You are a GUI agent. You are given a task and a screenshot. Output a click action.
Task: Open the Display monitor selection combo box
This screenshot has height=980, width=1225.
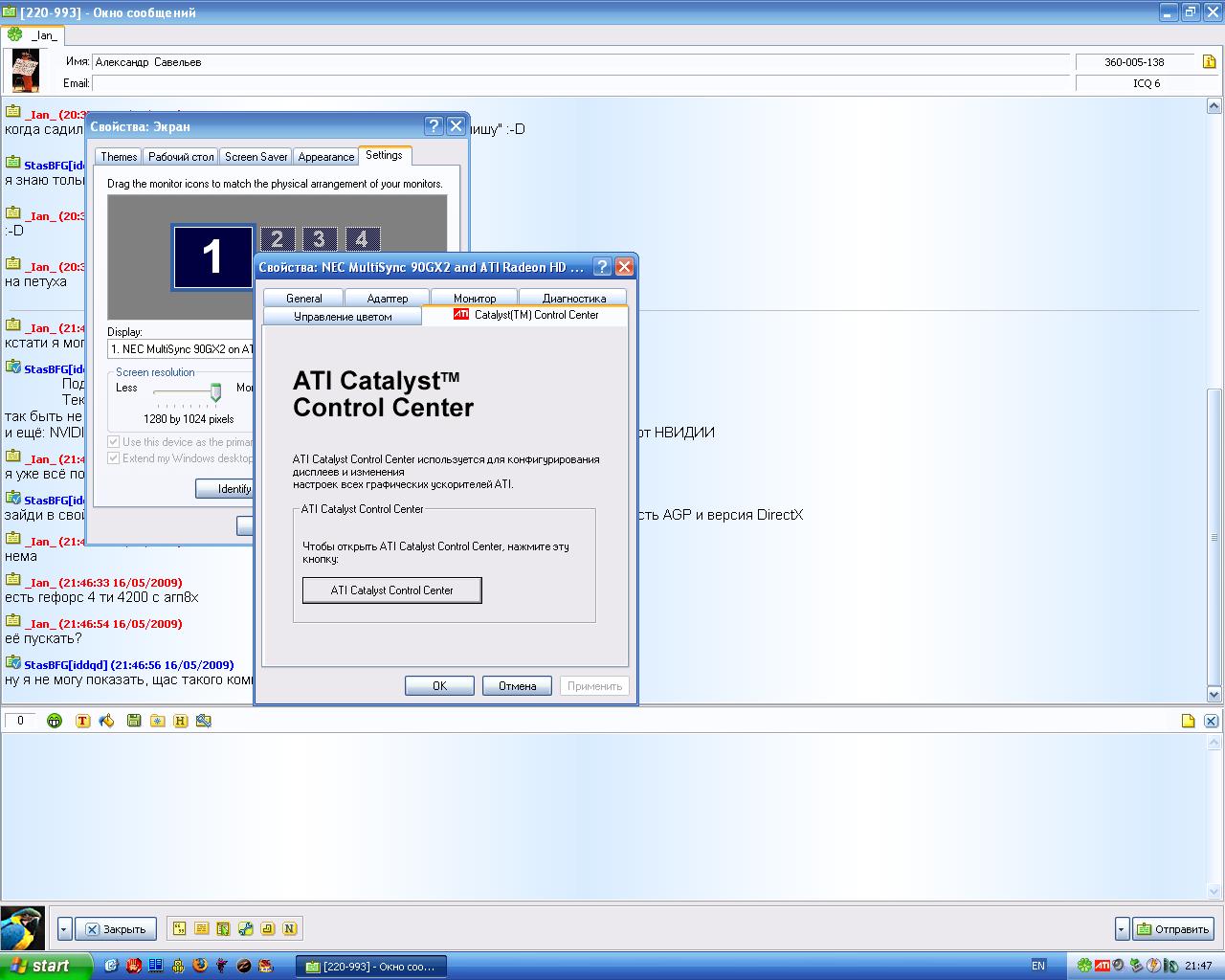coord(181,349)
